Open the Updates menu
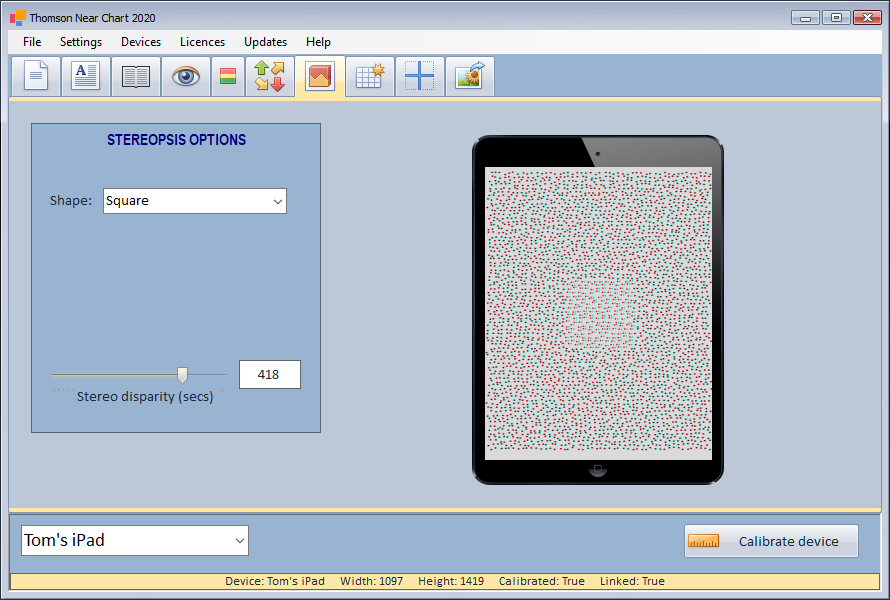The height and width of the screenshot is (600, 890). click(x=265, y=42)
